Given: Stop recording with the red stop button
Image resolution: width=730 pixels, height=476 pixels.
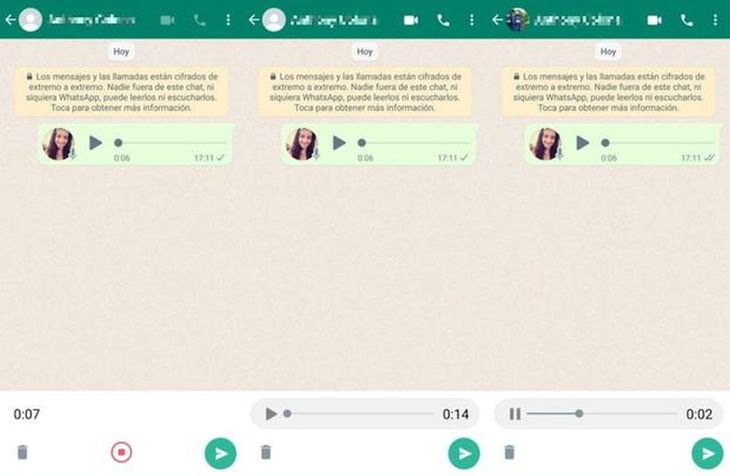Looking at the screenshot, I should (121, 453).
